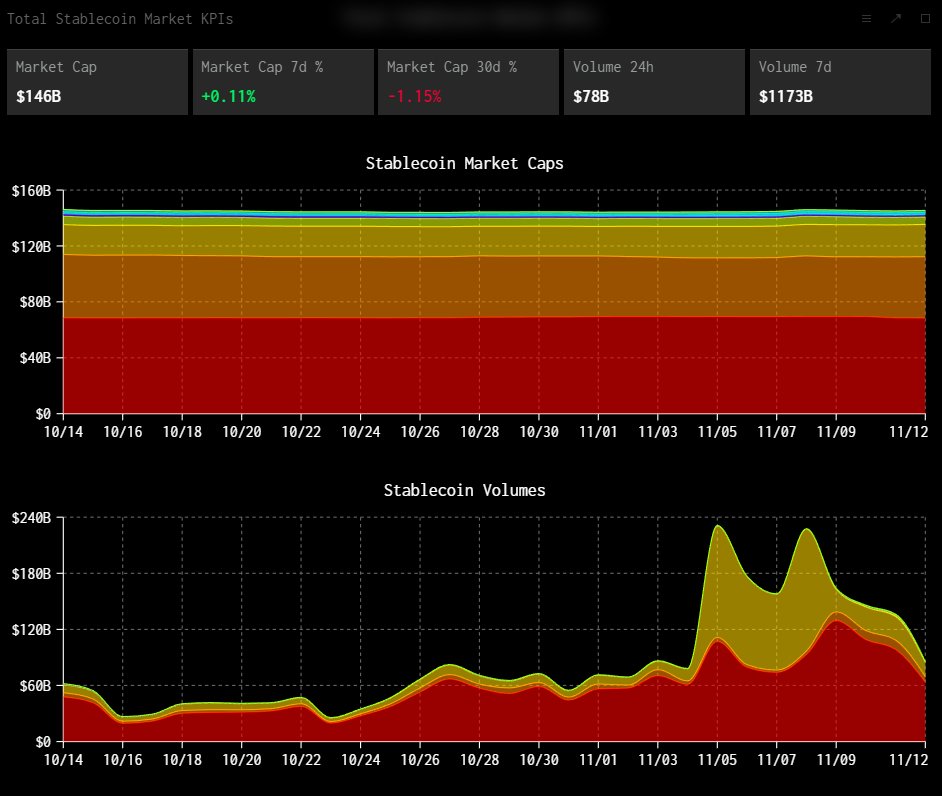
Task: Click 10/20 date under Market Caps chart
Action: pos(242,432)
